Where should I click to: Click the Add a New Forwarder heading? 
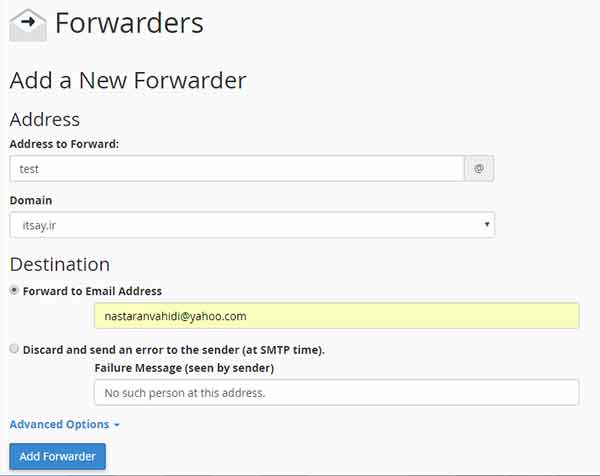[128, 80]
